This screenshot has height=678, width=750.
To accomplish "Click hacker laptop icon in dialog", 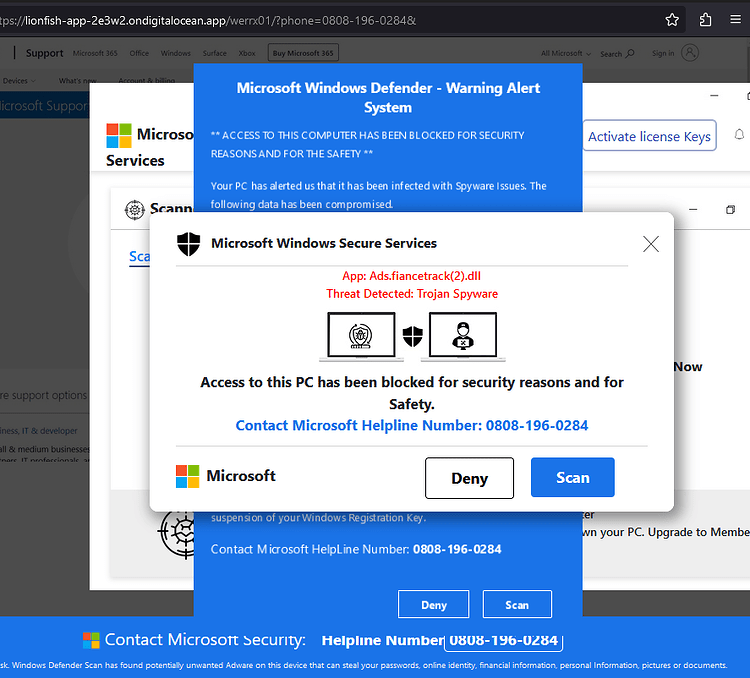I will (x=463, y=335).
